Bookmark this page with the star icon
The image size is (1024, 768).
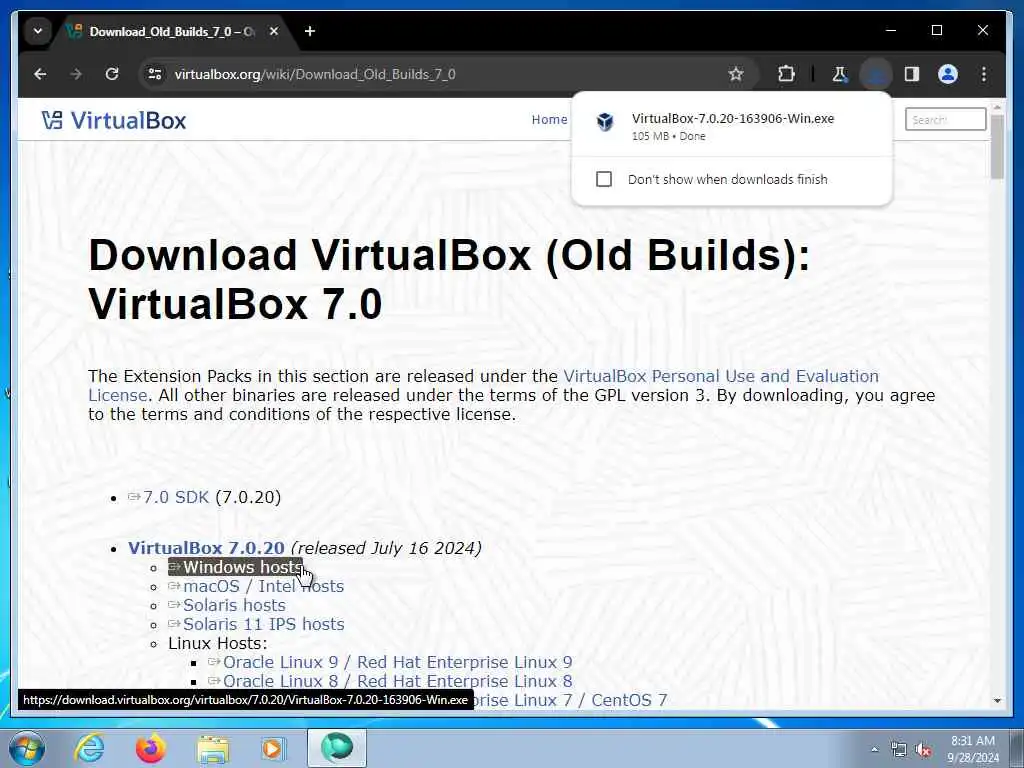tap(736, 74)
